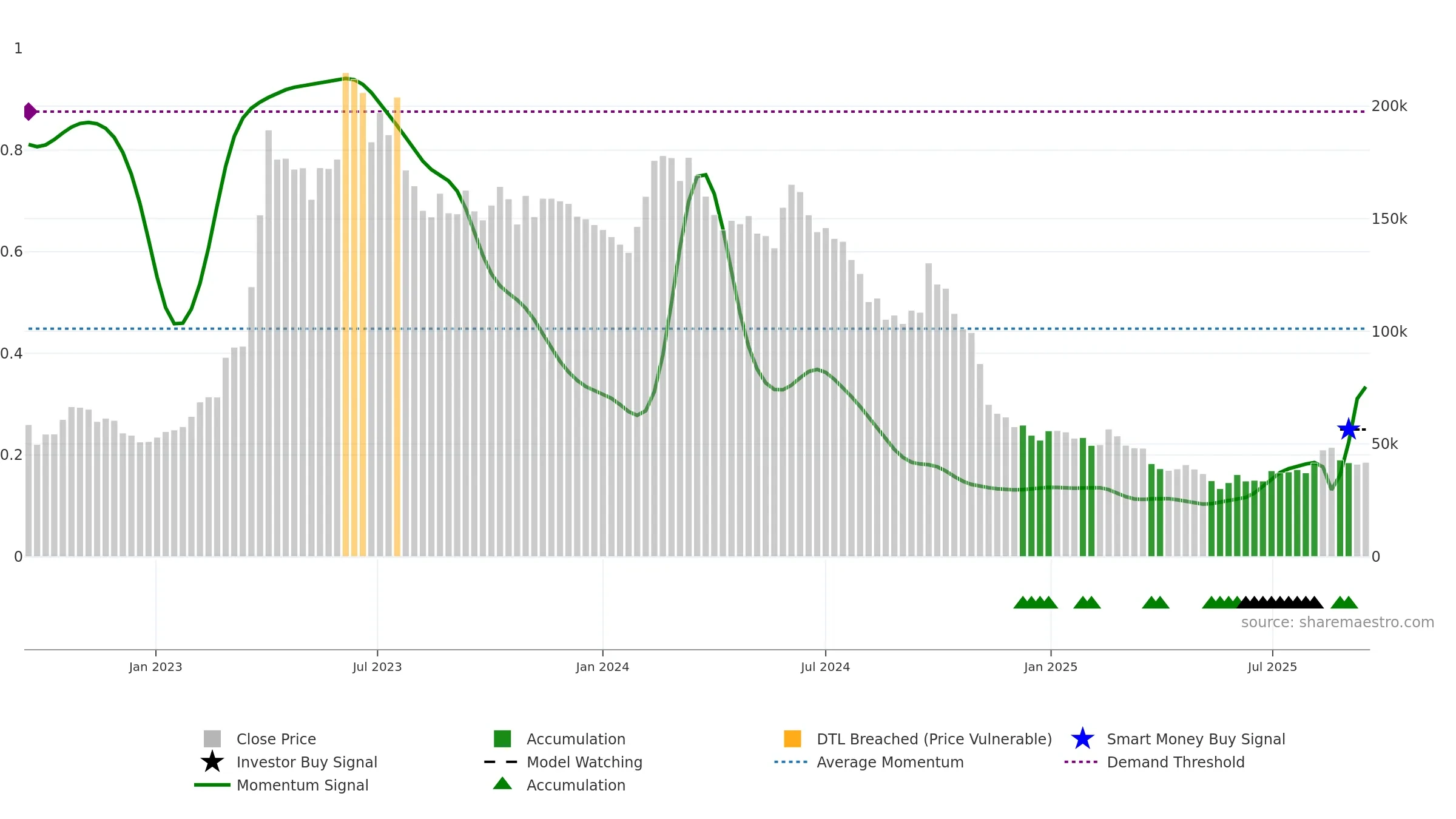Click the dotted blue Average Momentum legend line
Screen dimensions: 1456x819
[x=791, y=762]
